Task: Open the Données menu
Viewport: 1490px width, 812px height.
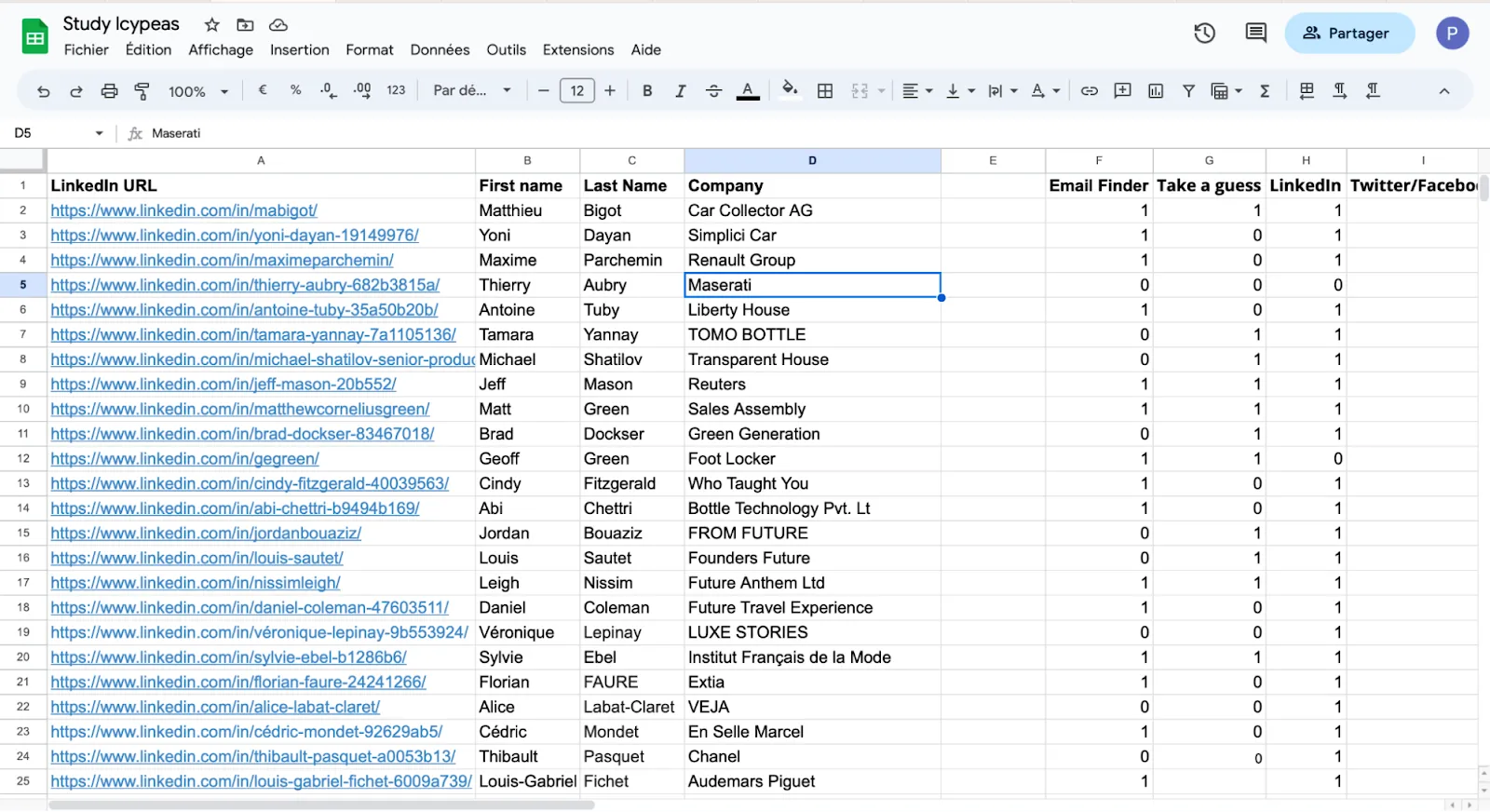Action: coord(440,50)
